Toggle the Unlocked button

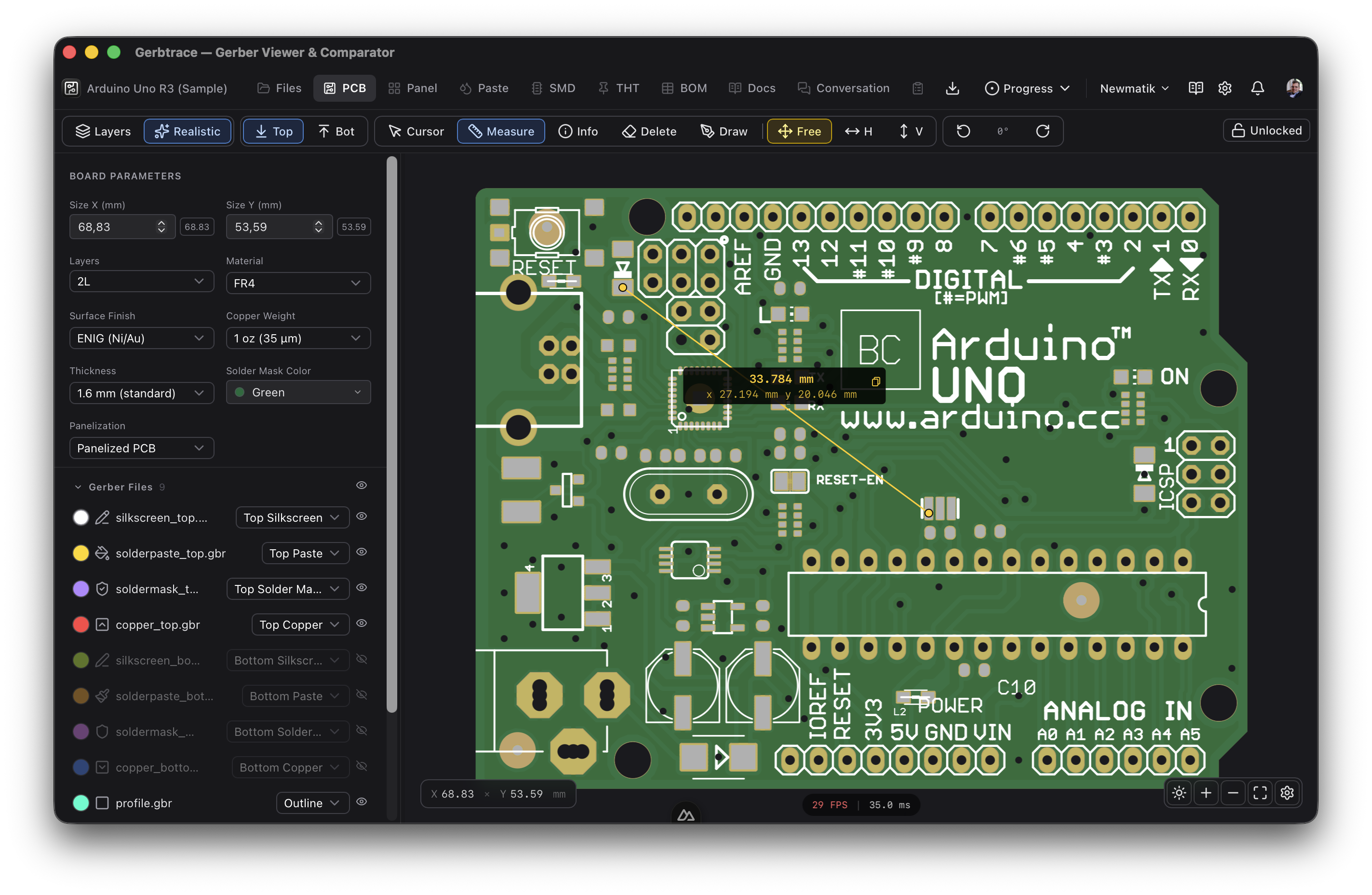pyautogui.click(x=1266, y=130)
